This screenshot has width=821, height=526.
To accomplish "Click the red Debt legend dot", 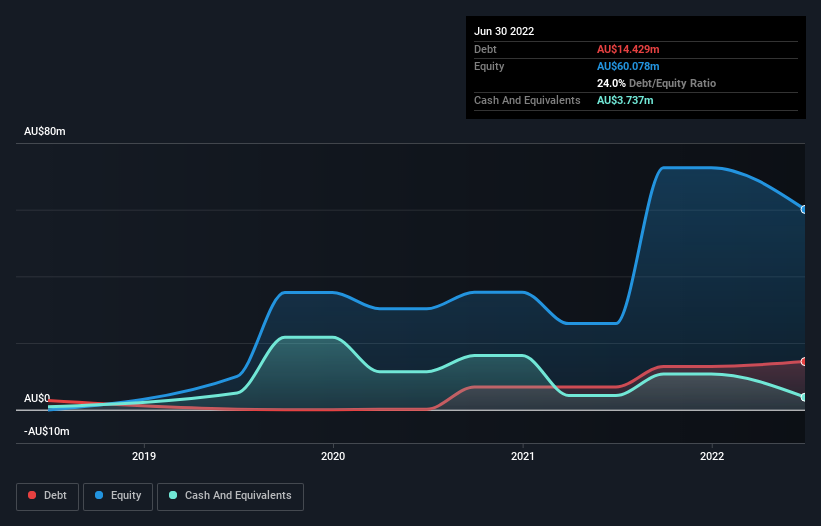I will tap(32, 495).
